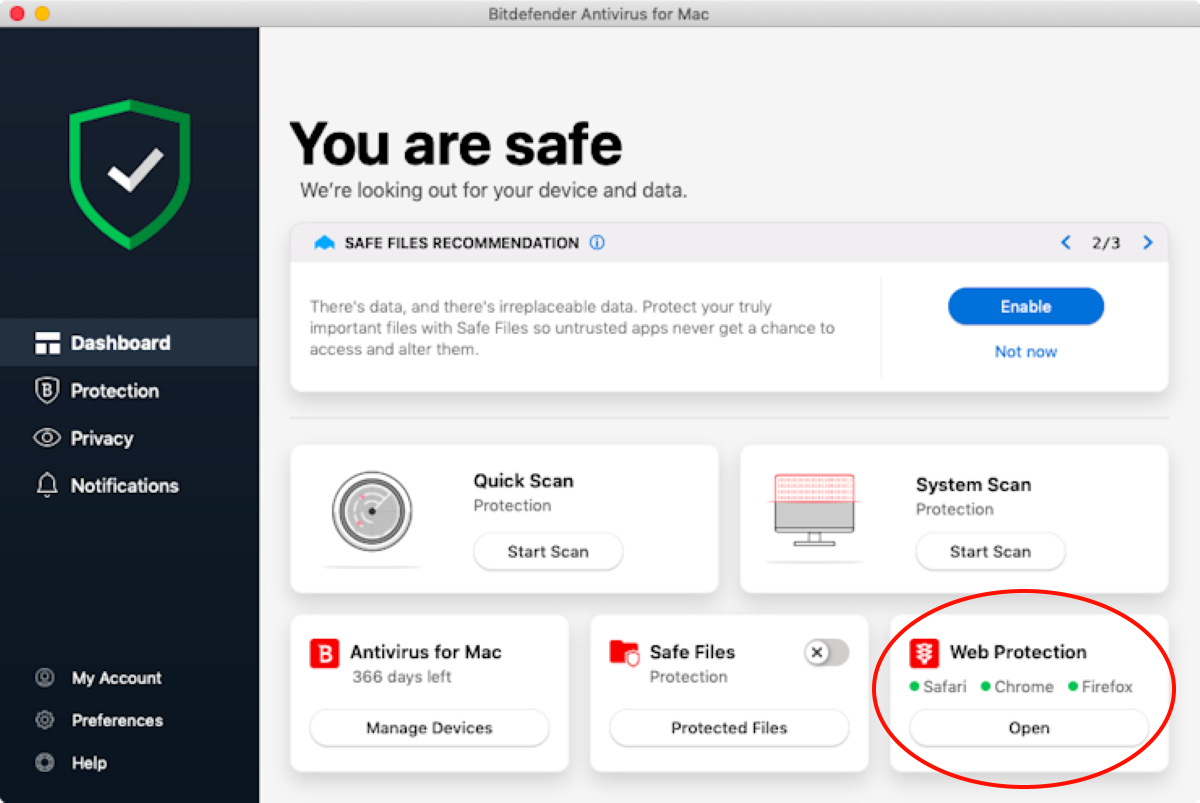Click the System Scan card title
This screenshot has height=803, width=1200.
pos(974,485)
